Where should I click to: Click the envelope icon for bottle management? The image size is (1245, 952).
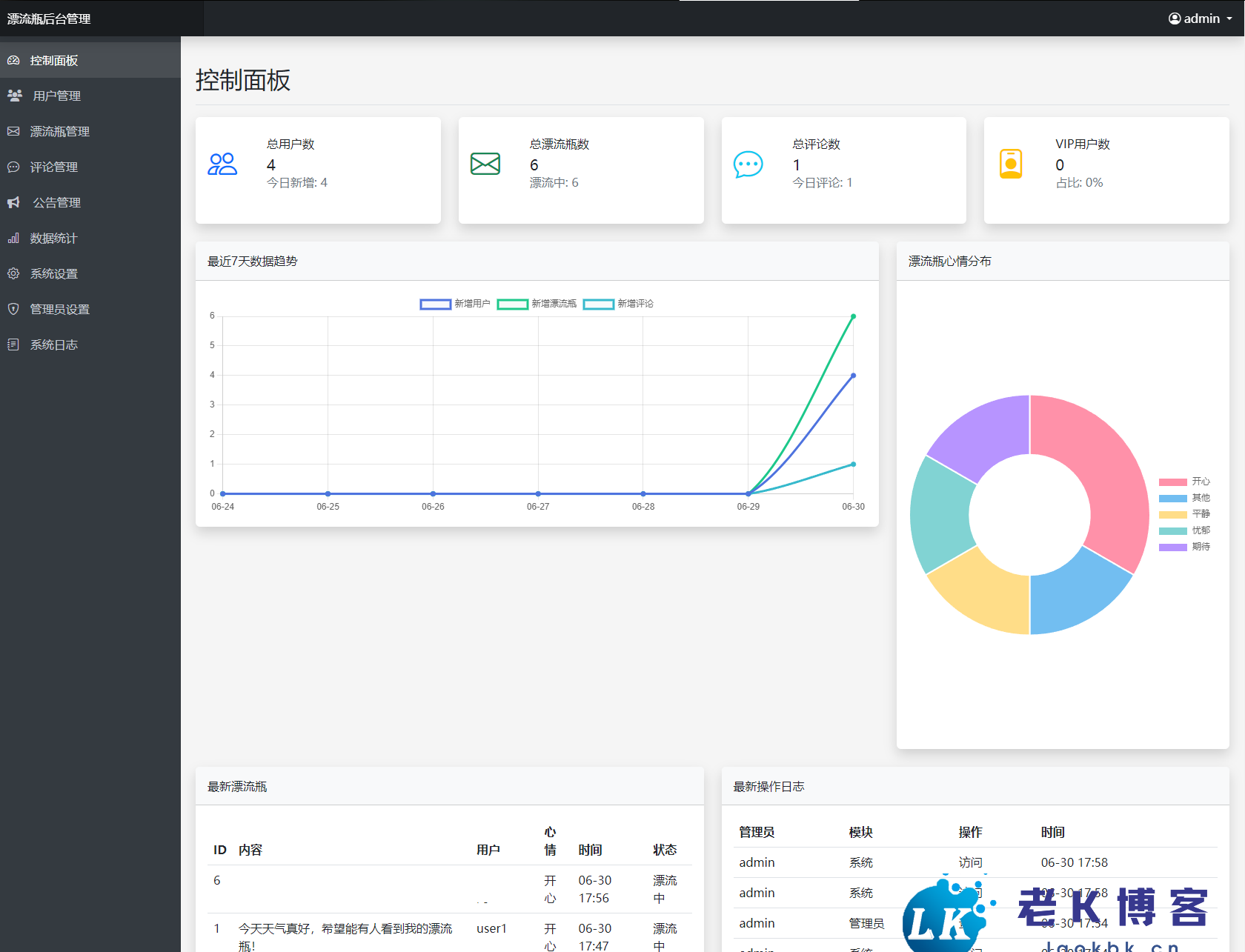pos(13,131)
